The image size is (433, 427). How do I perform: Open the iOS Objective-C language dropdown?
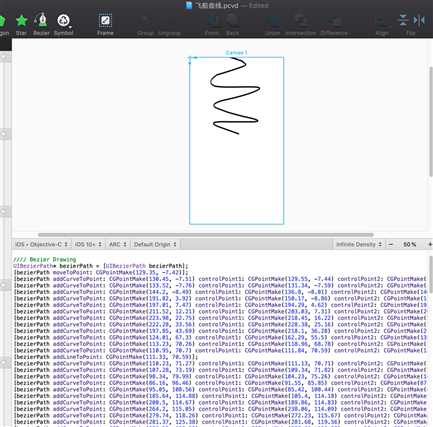point(42,244)
